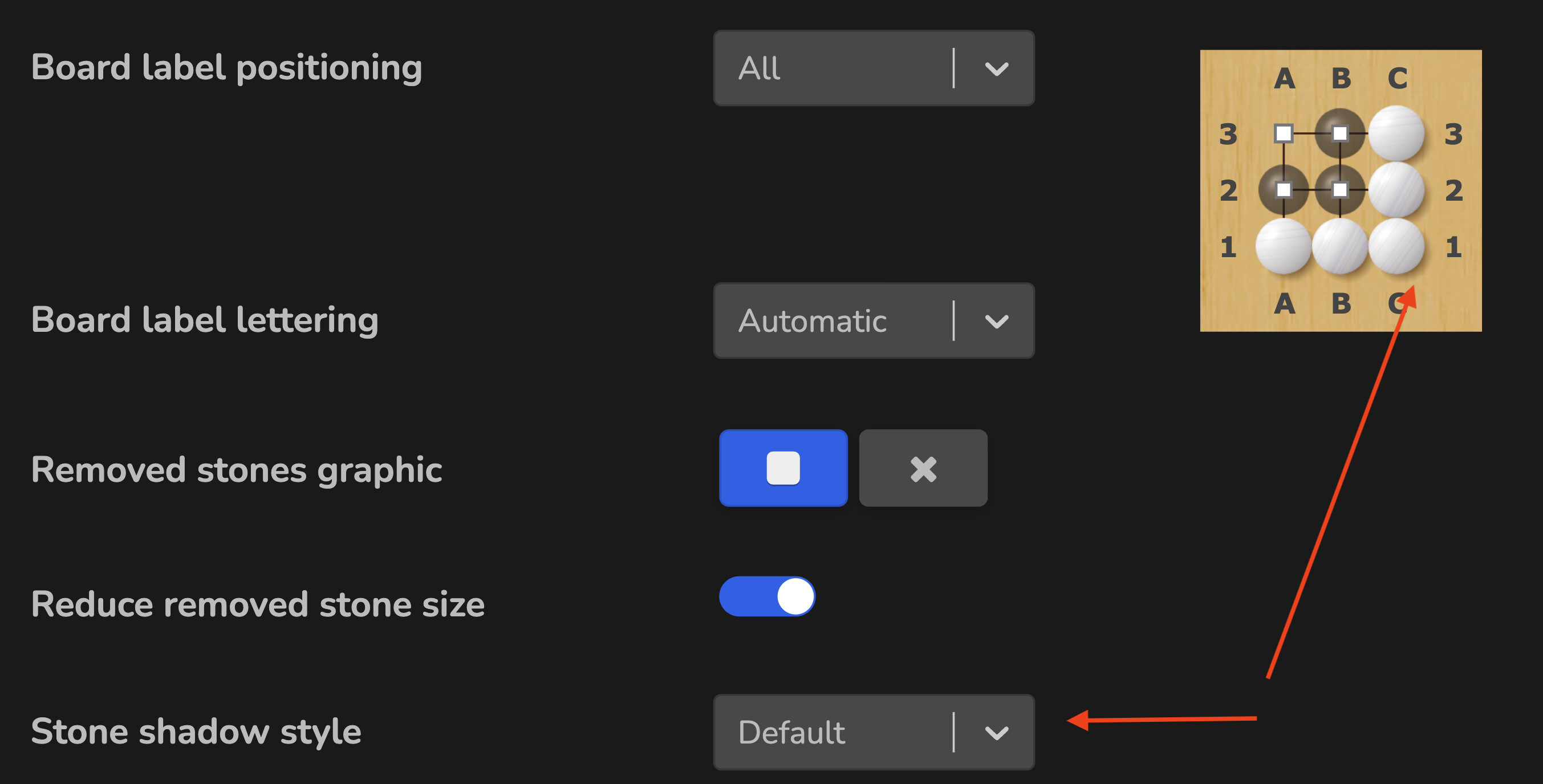Open the Board label lettering dropdown
Screen dimensions: 1543x784
(x=874, y=321)
